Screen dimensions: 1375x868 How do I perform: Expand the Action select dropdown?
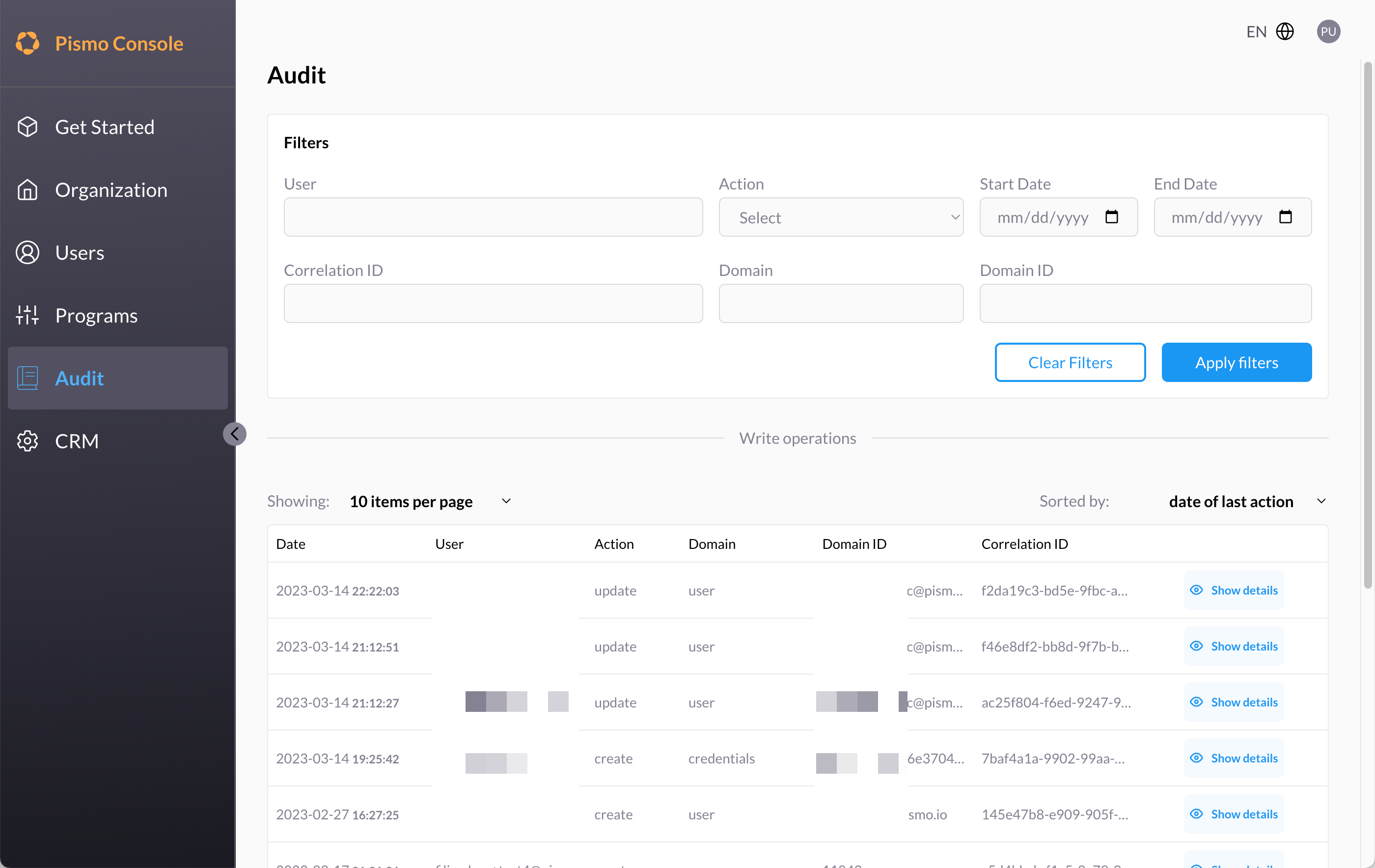point(841,217)
